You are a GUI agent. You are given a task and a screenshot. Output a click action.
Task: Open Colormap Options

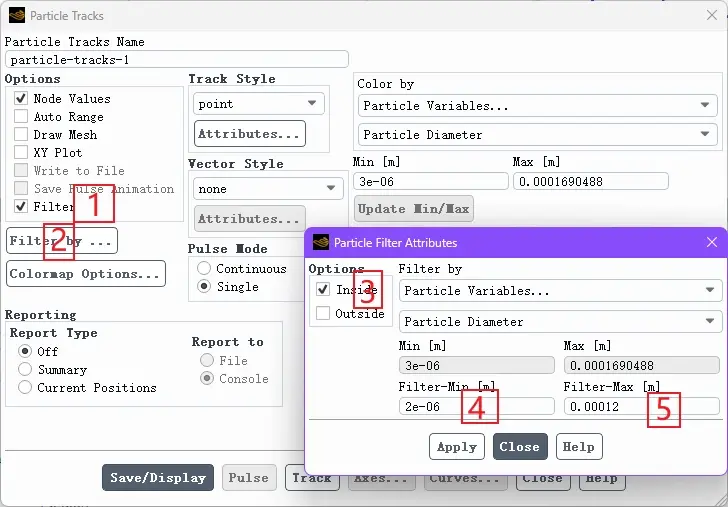(x=86, y=273)
